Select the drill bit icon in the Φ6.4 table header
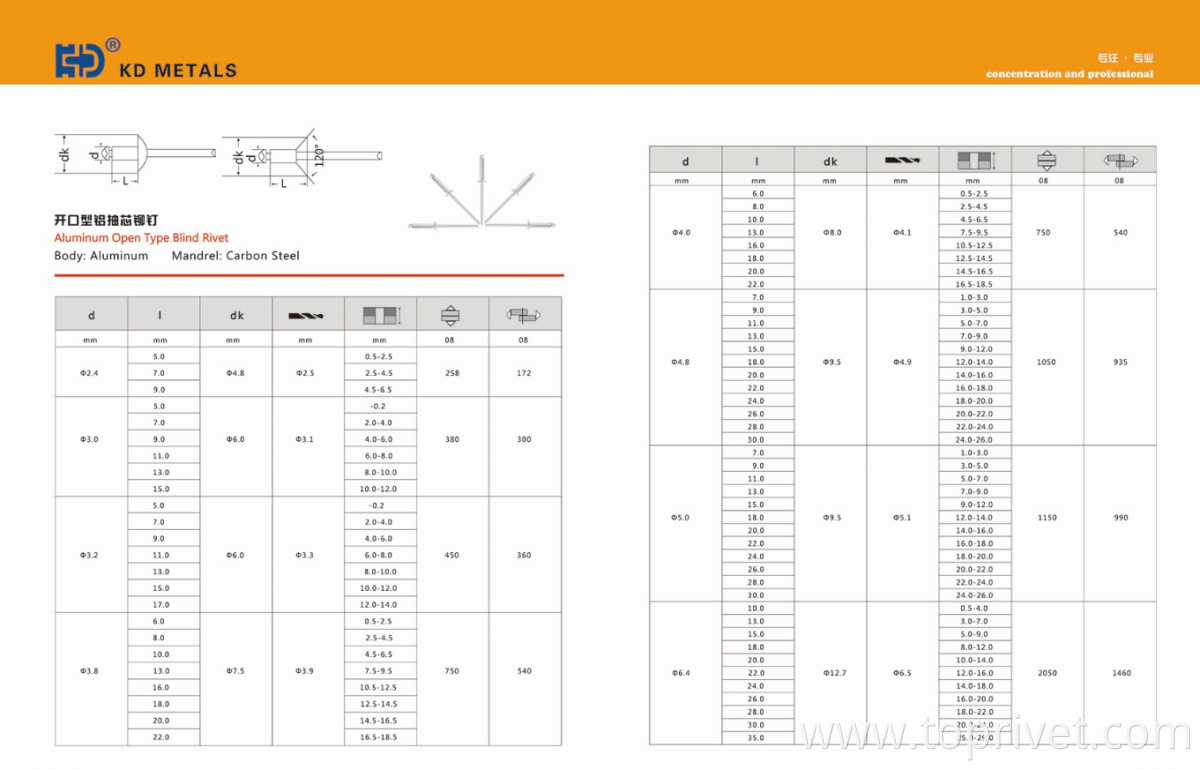Screen dimensions: 1200x770 click(902, 160)
